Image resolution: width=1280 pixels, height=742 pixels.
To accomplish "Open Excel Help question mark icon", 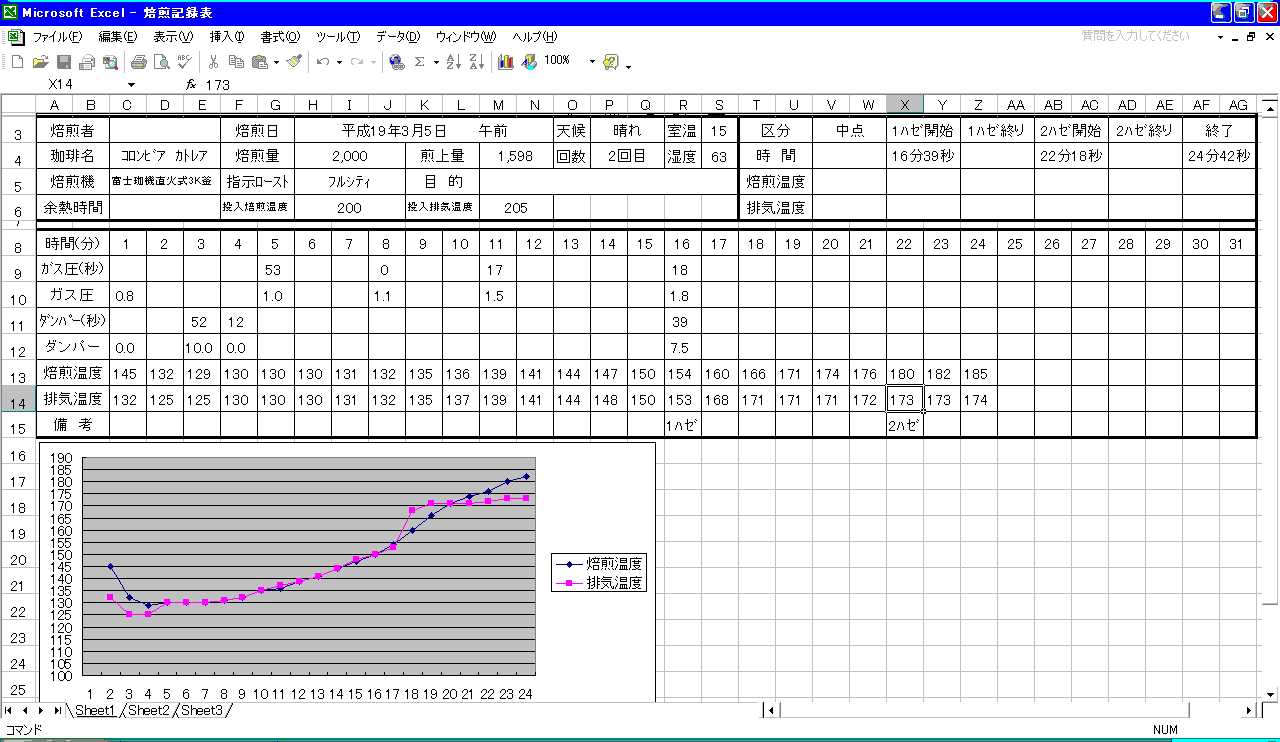I will [x=611, y=62].
